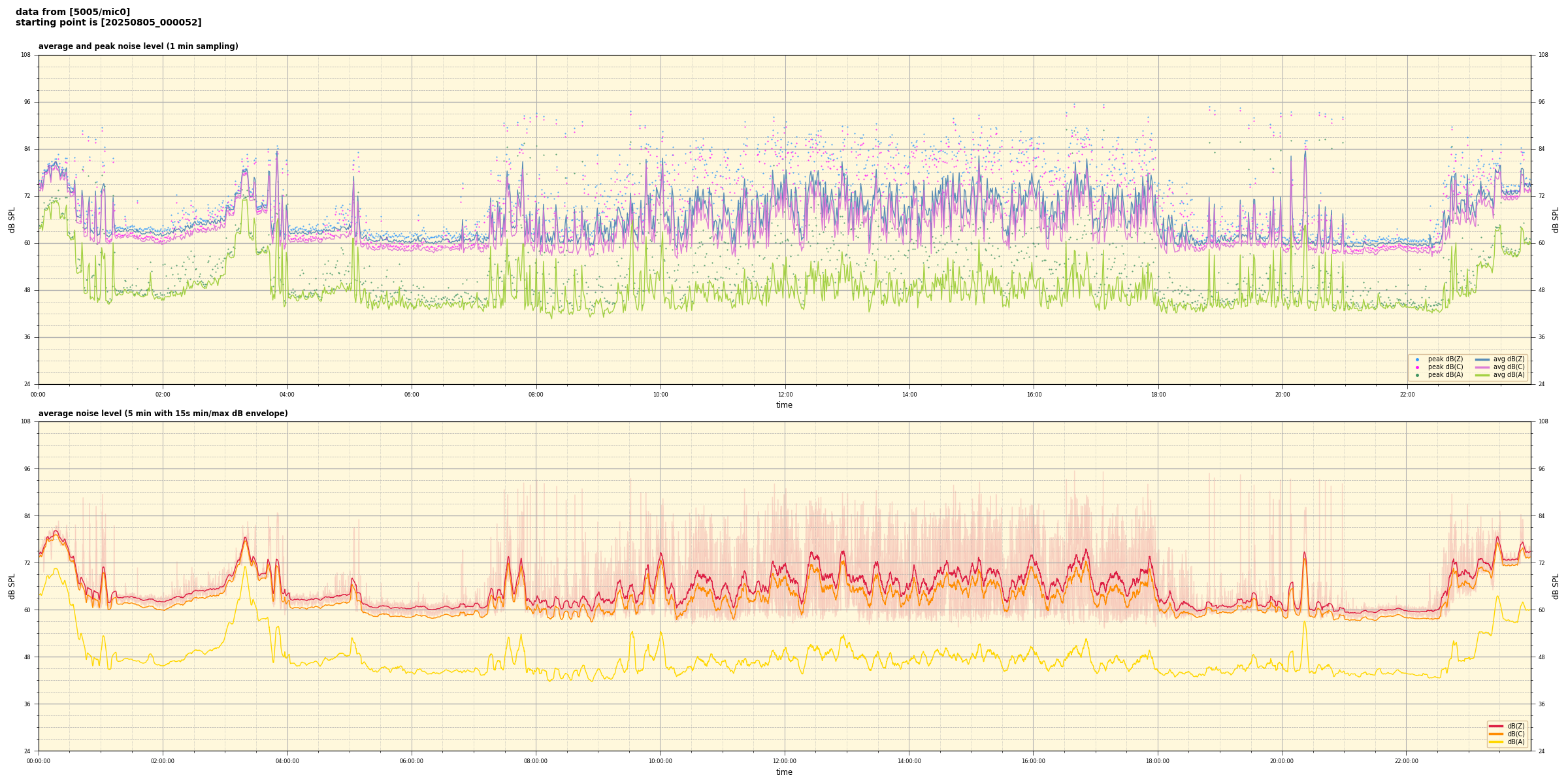Click the left 'dB SPL' axis label of bottom chart
Image resolution: width=1568 pixels, height=784 pixels.
(12, 586)
